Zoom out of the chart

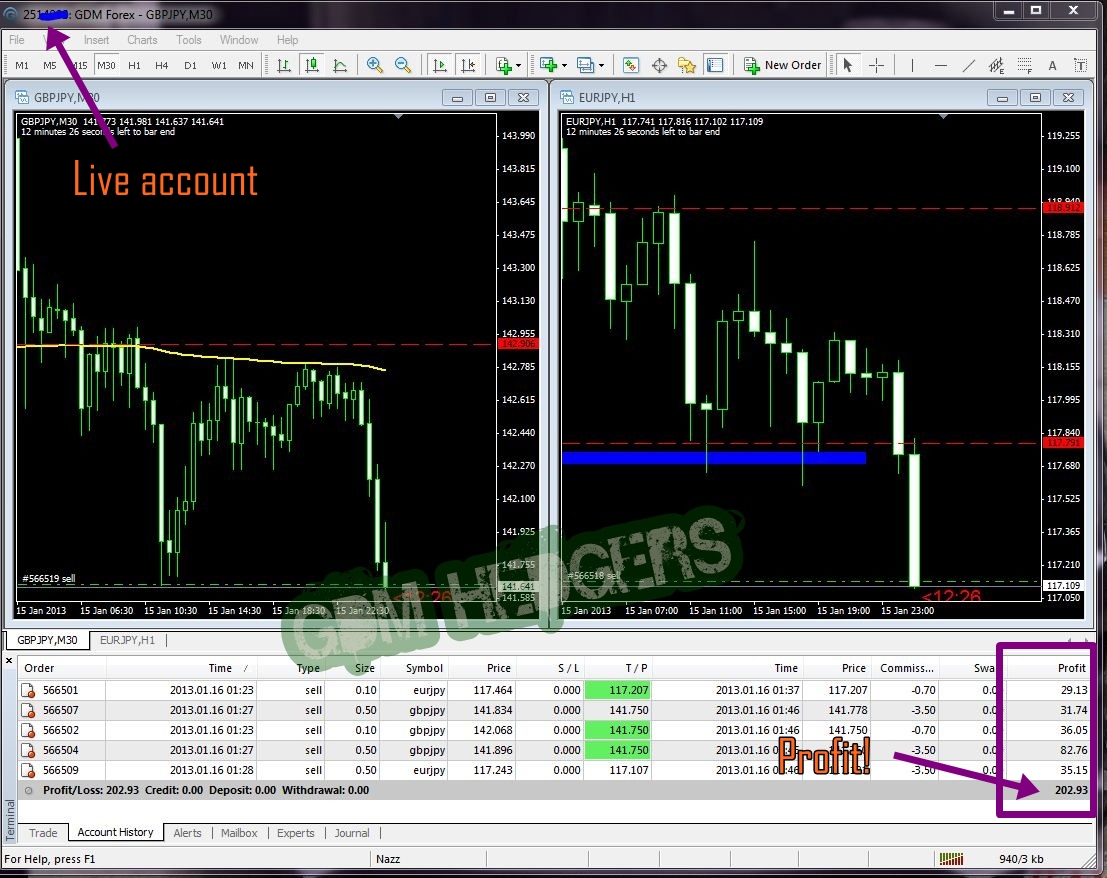point(403,65)
